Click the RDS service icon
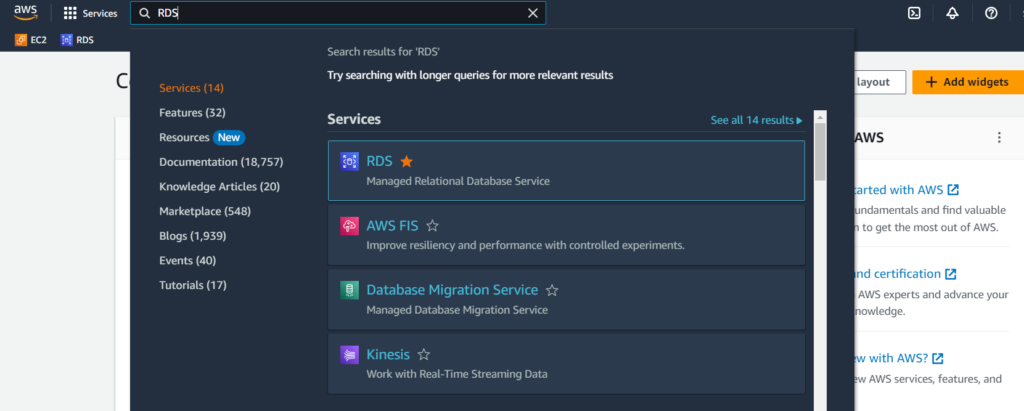Screen dimensions: 1024x411 (349, 161)
